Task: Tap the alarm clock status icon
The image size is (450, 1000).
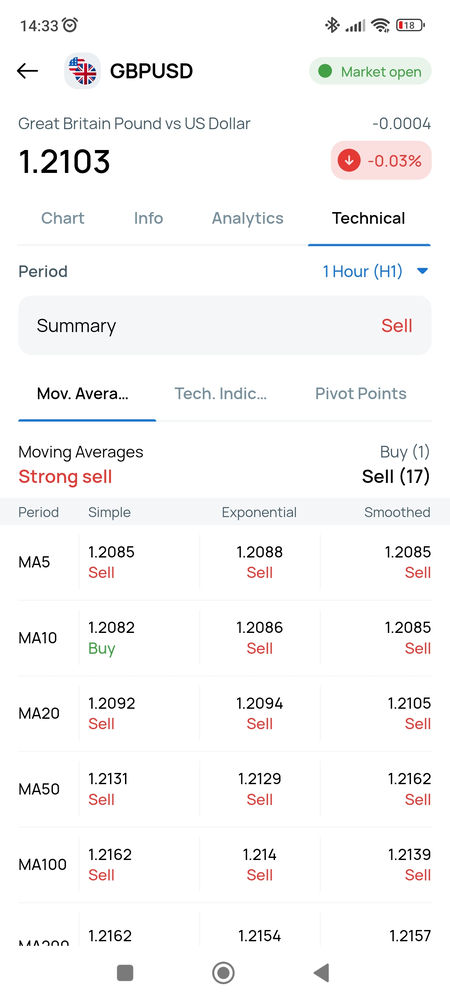Action: click(70, 25)
